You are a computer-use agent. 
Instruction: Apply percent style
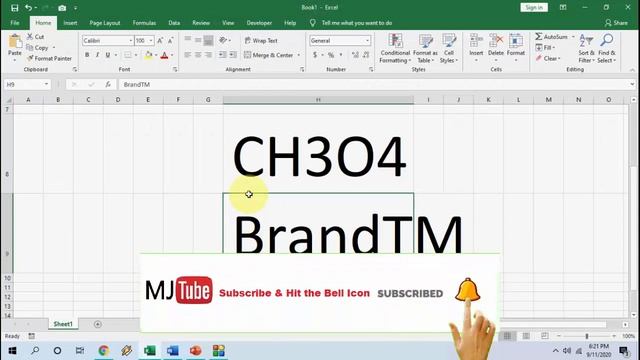pyautogui.click(x=331, y=55)
